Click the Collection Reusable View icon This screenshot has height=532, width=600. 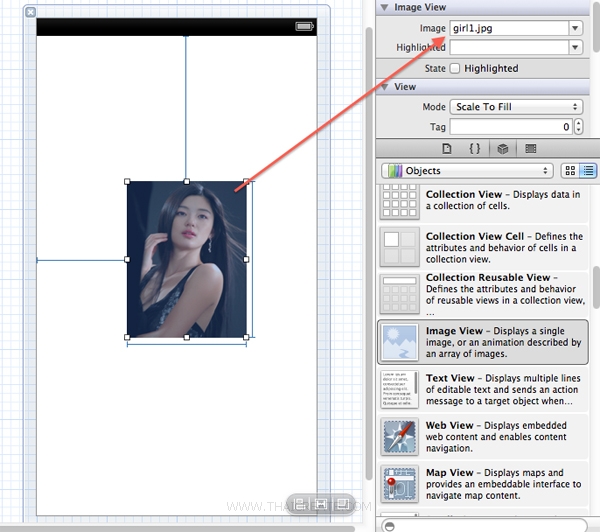[399, 294]
